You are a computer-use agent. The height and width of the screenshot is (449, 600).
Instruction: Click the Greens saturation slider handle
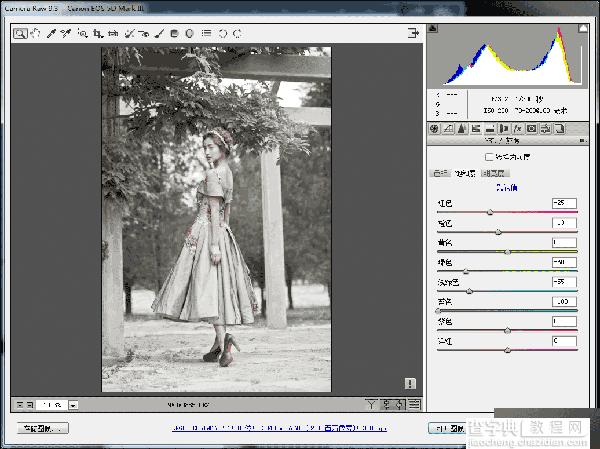(466, 271)
